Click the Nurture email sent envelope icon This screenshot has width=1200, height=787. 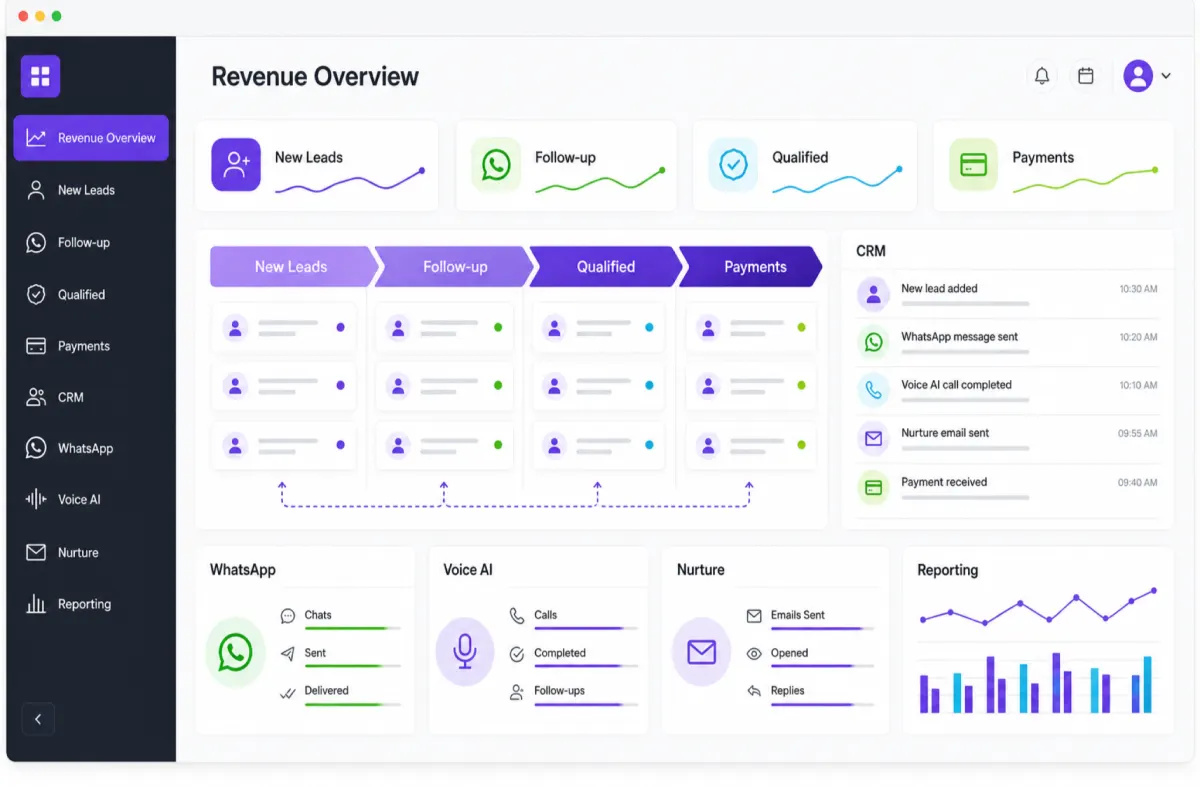pyautogui.click(x=873, y=438)
